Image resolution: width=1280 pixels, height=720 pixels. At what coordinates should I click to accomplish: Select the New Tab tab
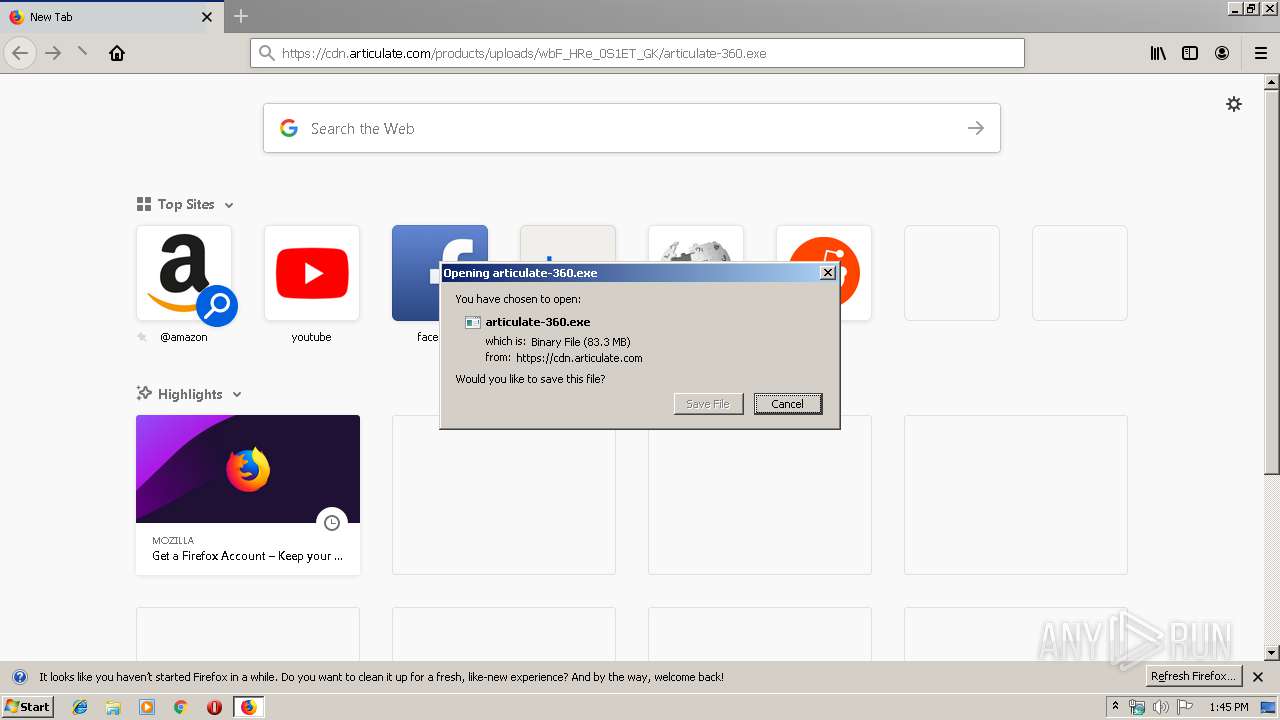pyautogui.click(x=110, y=17)
